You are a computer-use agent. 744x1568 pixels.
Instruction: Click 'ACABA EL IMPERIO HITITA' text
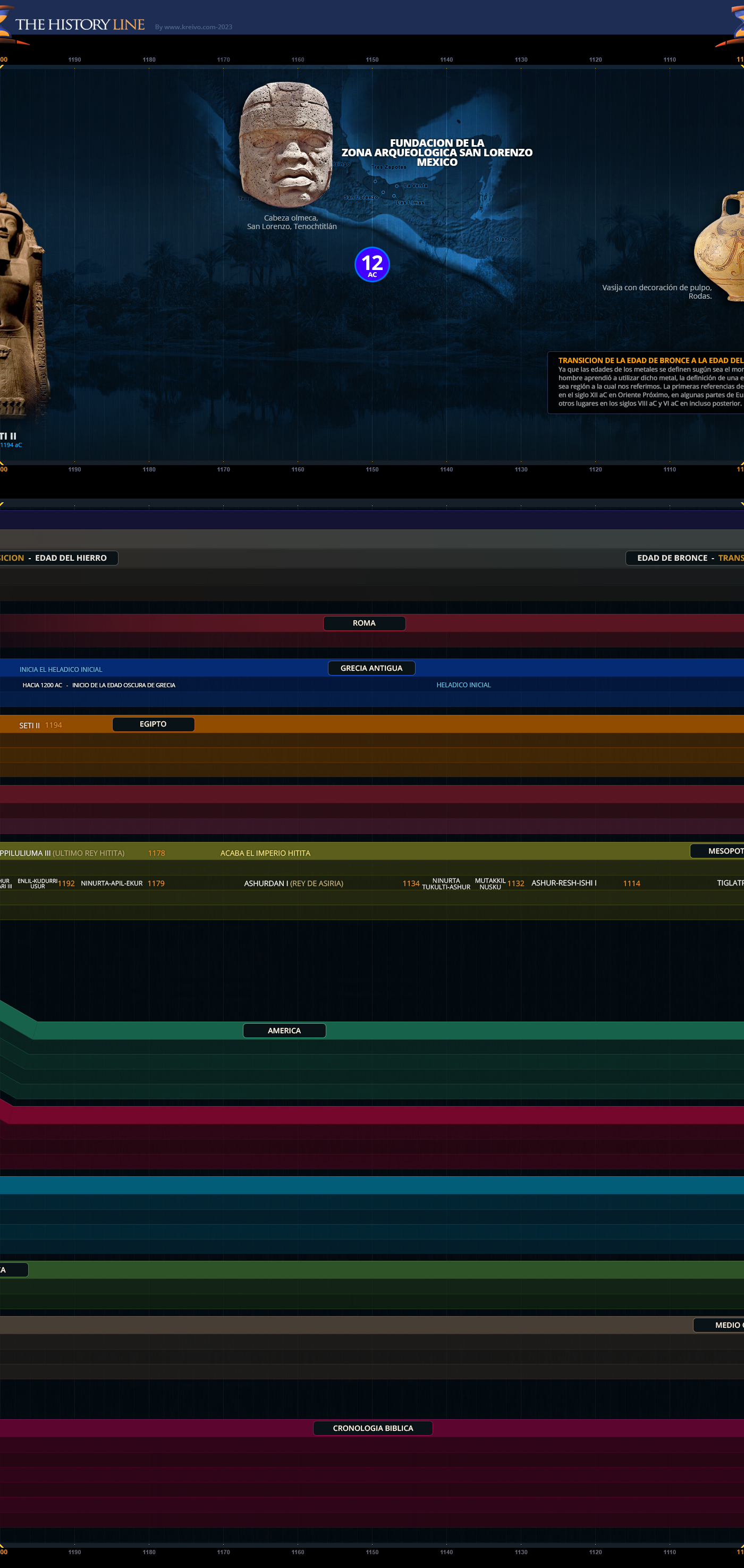pyautogui.click(x=265, y=854)
